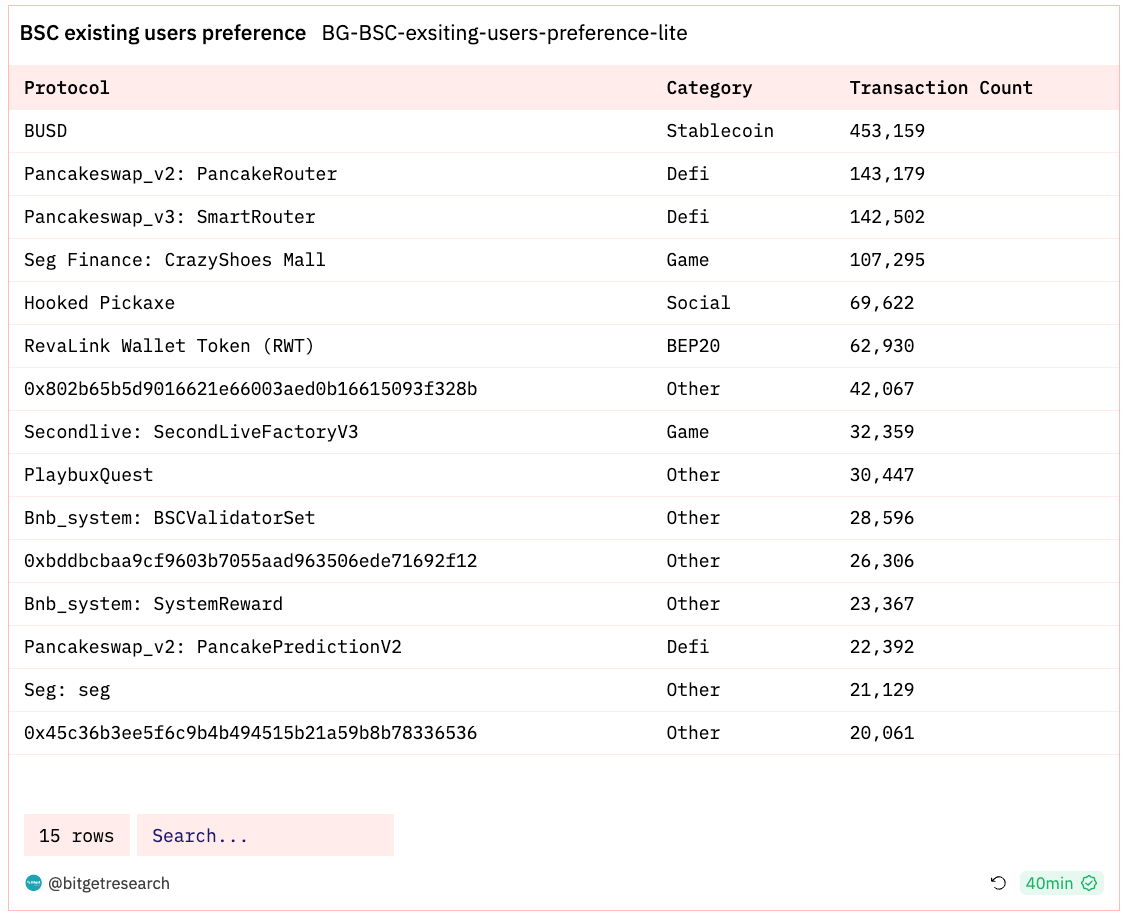
Task: Select the 453,159 transaction count cell
Action: click(x=887, y=131)
